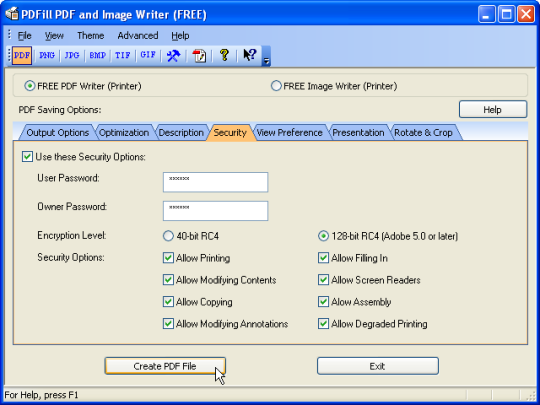The height and width of the screenshot is (405, 540).
Task: Switch to the Security tab
Action: 230,133
